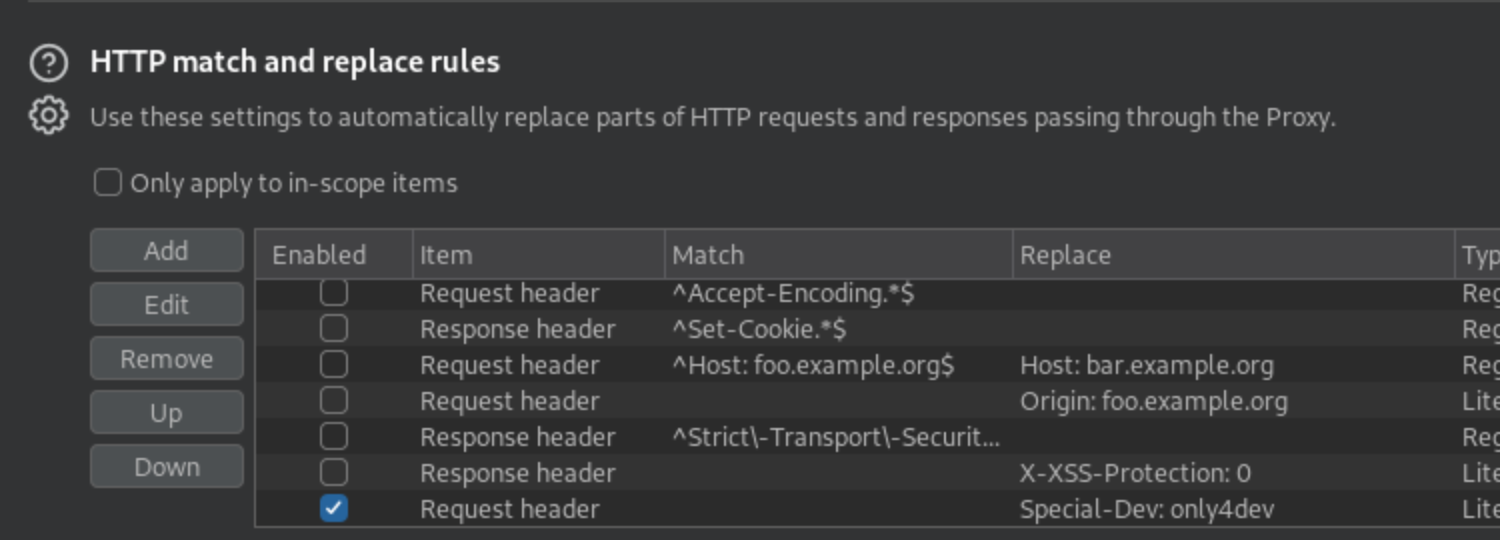The height and width of the screenshot is (540, 1500).
Task: Enable the X-XSS-Protection rule checkbox
Action: [334, 473]
